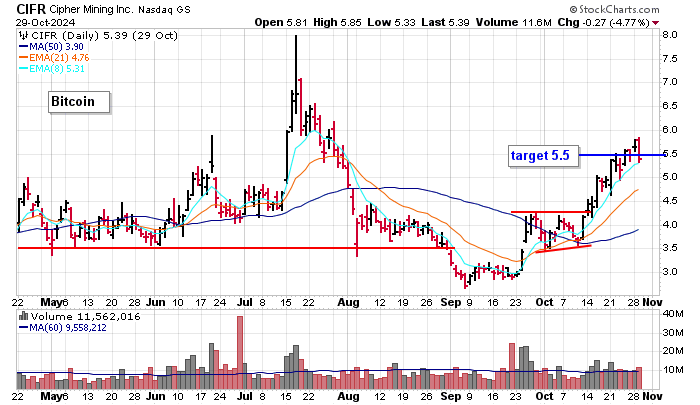Click the MA(50) 3.90 legend entry

(56, 46)
